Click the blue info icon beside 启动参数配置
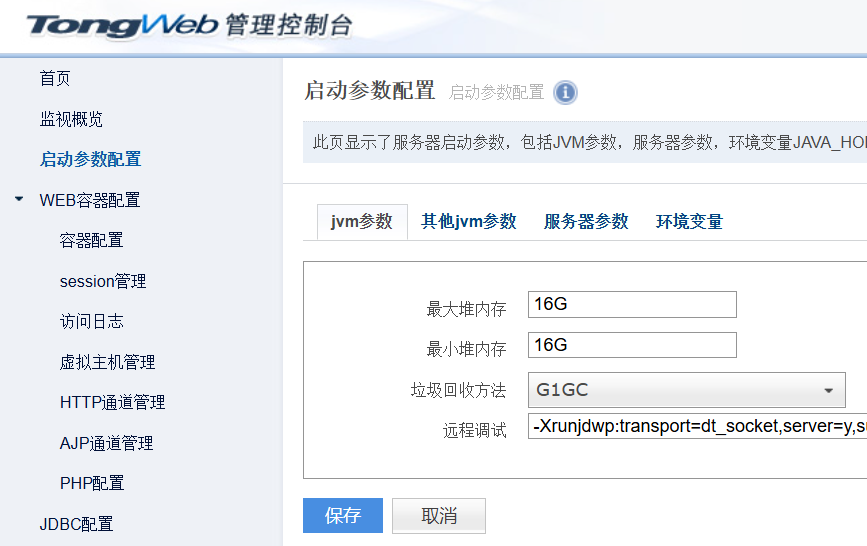The width and height of the screenshot is (867, 546). (565, 93)
